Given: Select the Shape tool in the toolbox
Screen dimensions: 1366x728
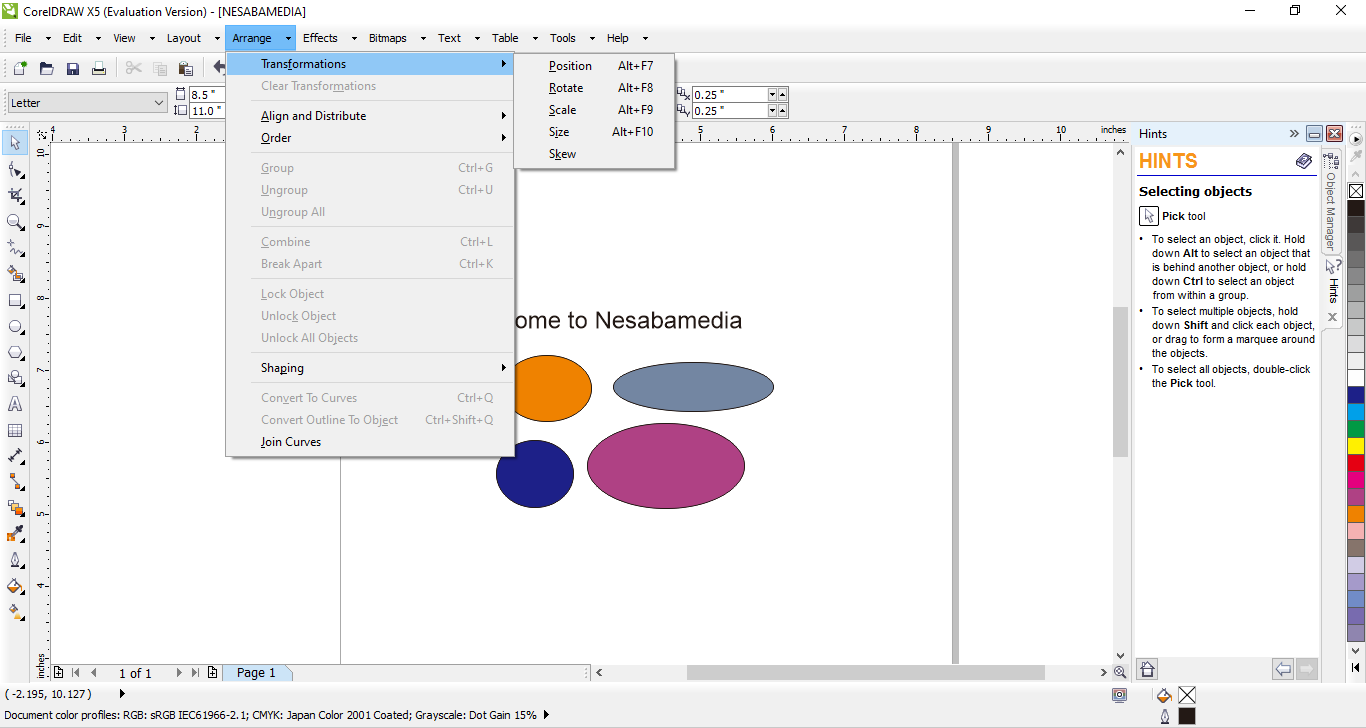Looking at the screenshot, I should [x=15, y=170].
